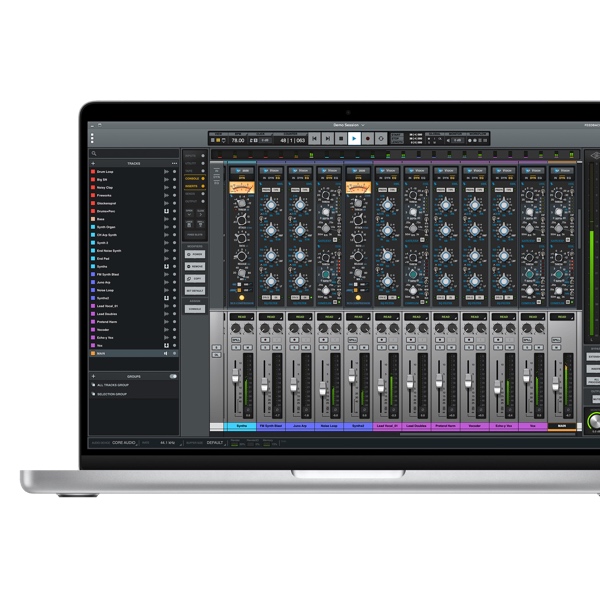Image resolution: width=600 pixels, height=600 pixels.
Task: Jump the playhead to the end
Action: (x=328, y=139)
